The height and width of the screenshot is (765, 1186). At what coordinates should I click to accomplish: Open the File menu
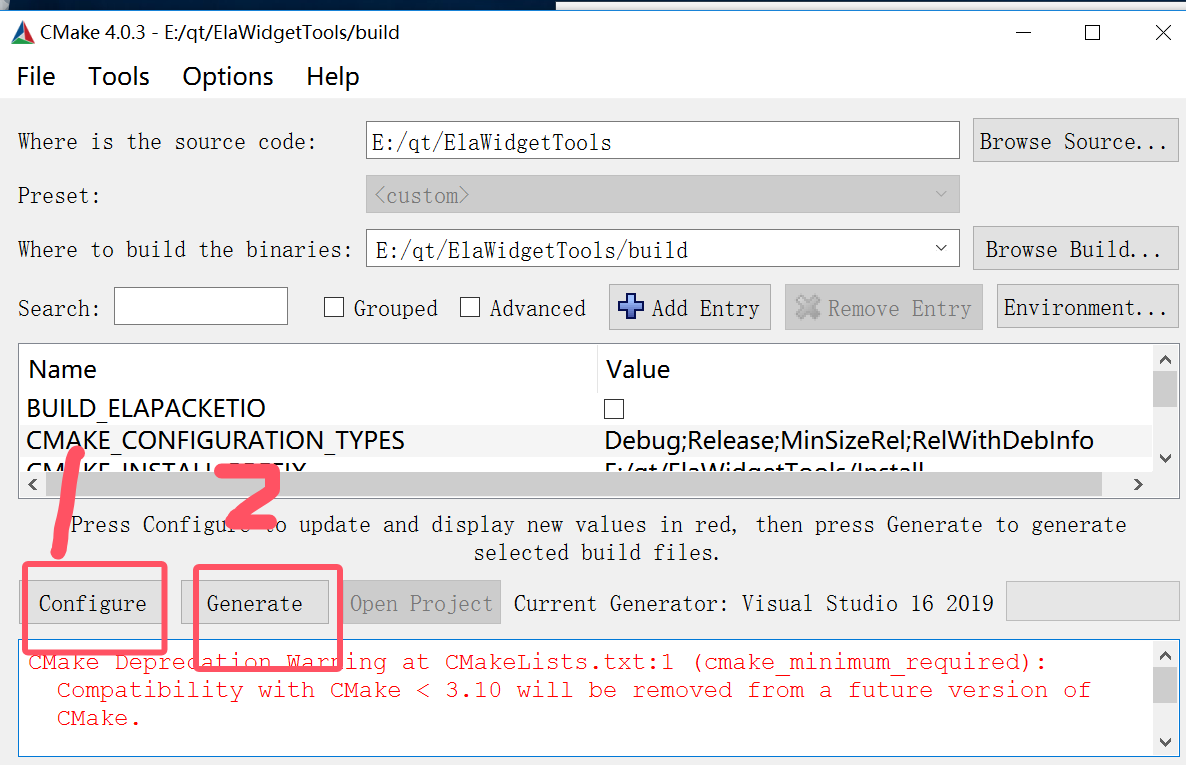click(36, 76)
